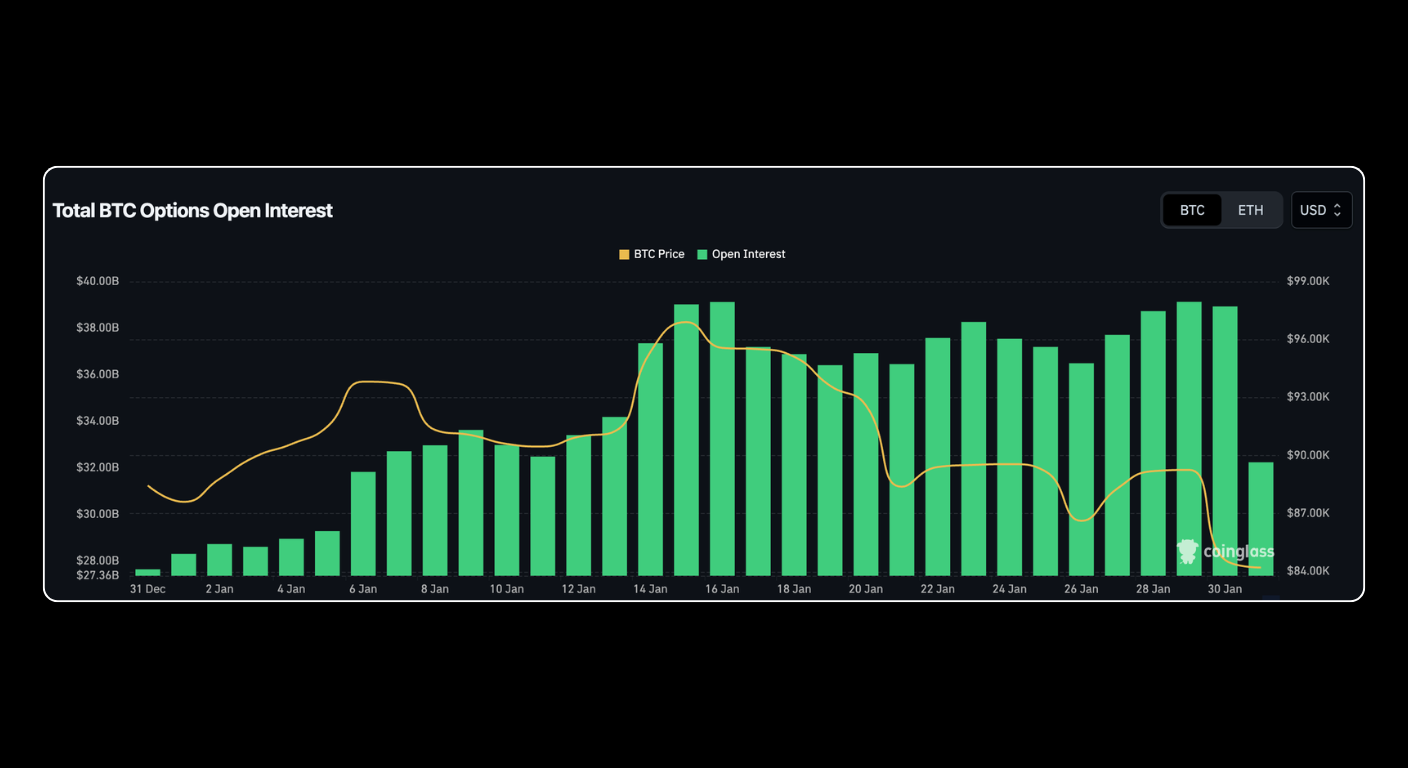Click the coinglass bear logo watermark
This screenshot has height=768, width=1408.
click(x=1187, y=552)
